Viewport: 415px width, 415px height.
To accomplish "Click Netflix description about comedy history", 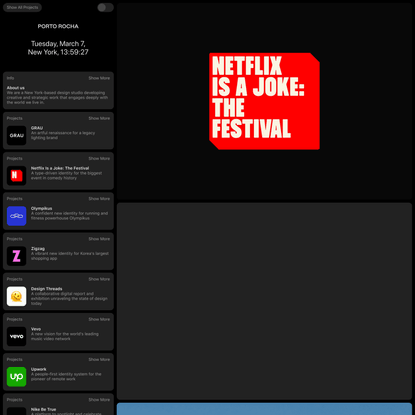I will pos(66,176).
